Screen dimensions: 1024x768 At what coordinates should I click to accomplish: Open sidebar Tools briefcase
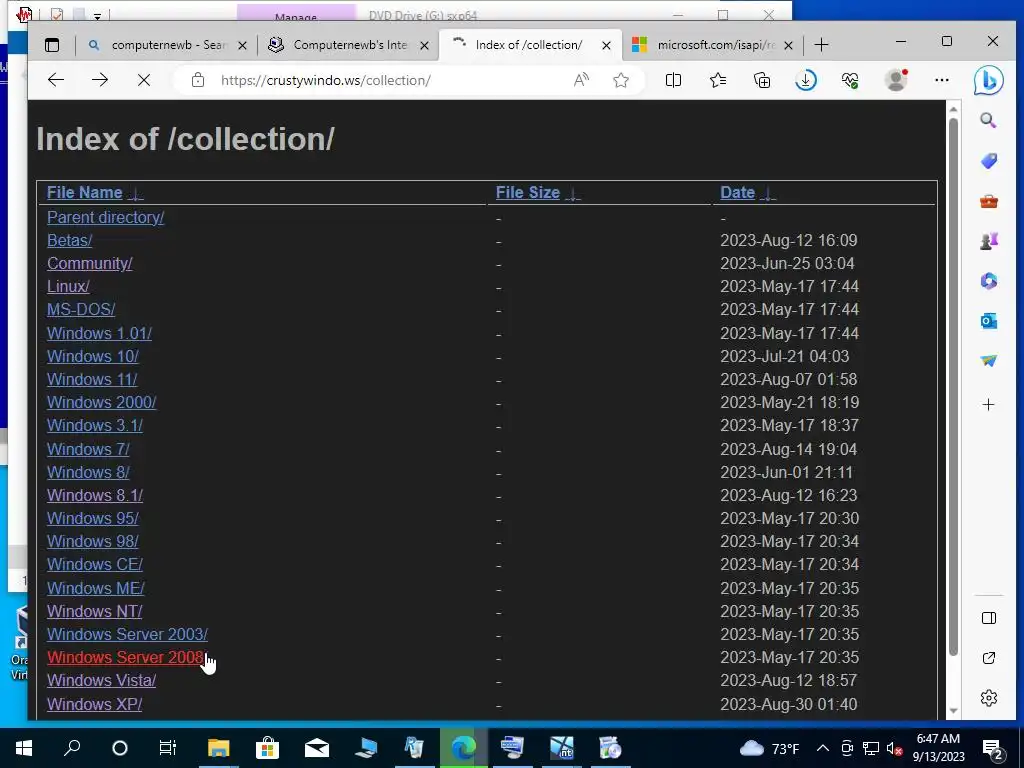pos(989,201)
